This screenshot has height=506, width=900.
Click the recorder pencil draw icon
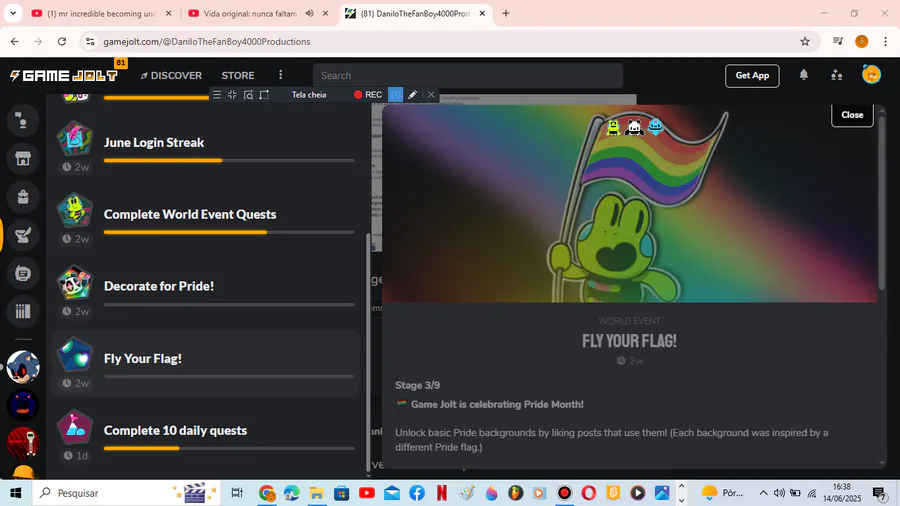(x=412, y=95)
